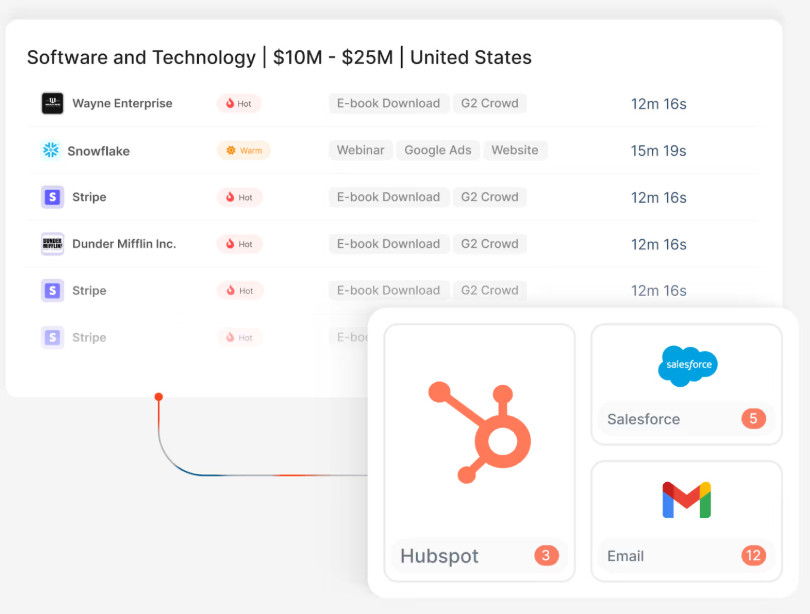Click the flame icon in Stripe's Hot badge

click(x=232, y=197)
